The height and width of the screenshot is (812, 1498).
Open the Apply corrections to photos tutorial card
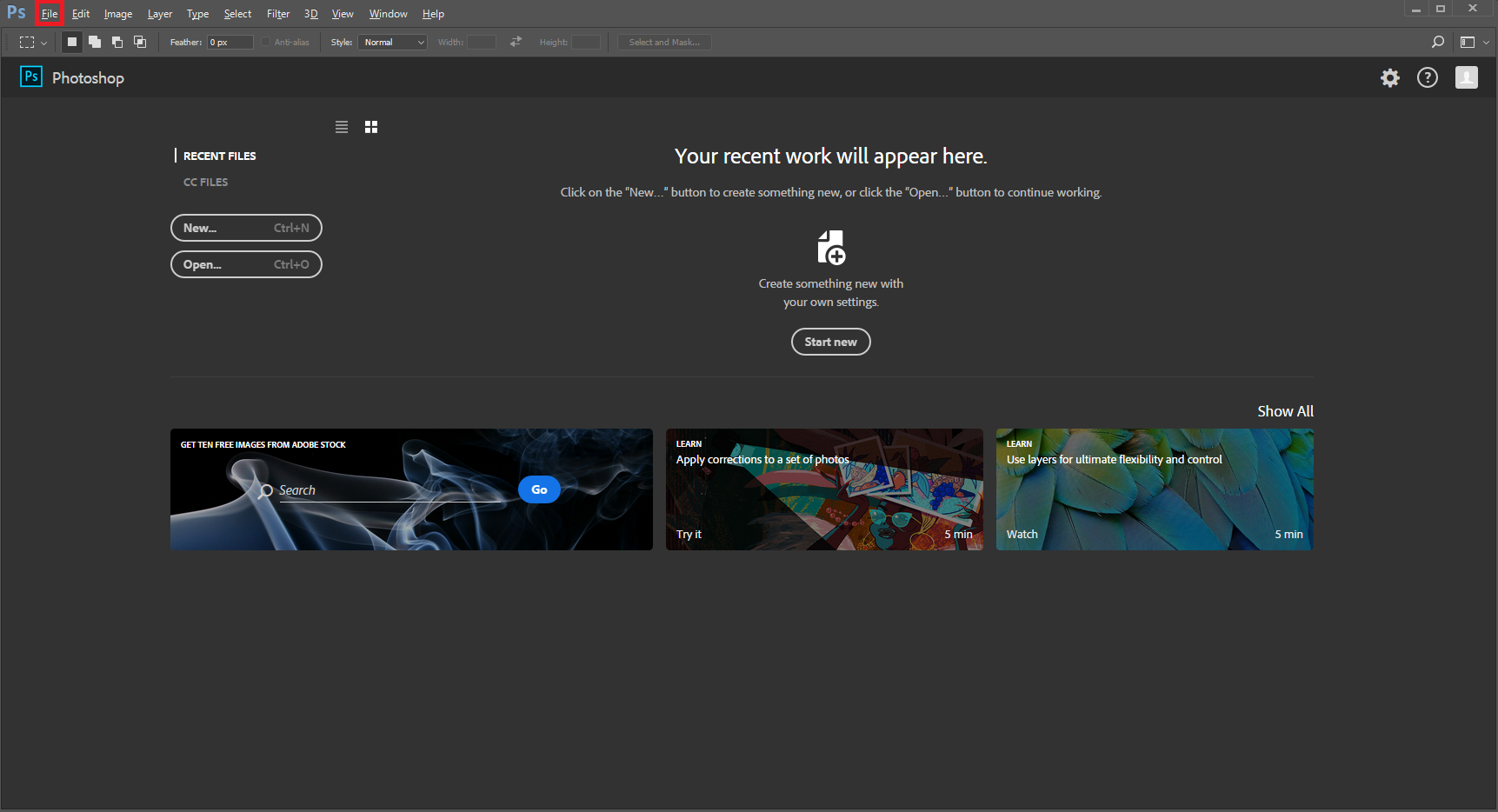pos(824,489)
